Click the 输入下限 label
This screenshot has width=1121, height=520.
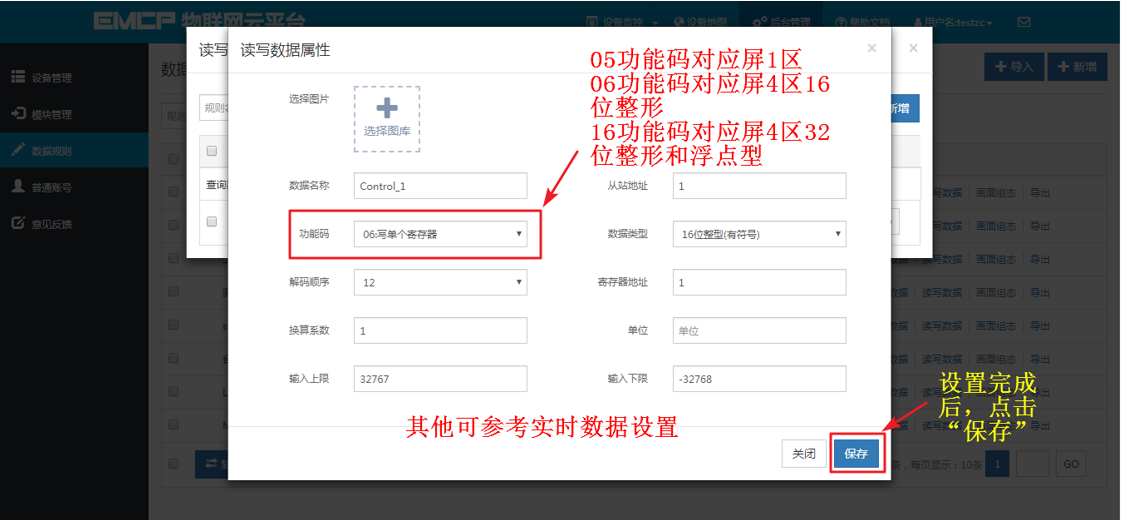[628, 379]
